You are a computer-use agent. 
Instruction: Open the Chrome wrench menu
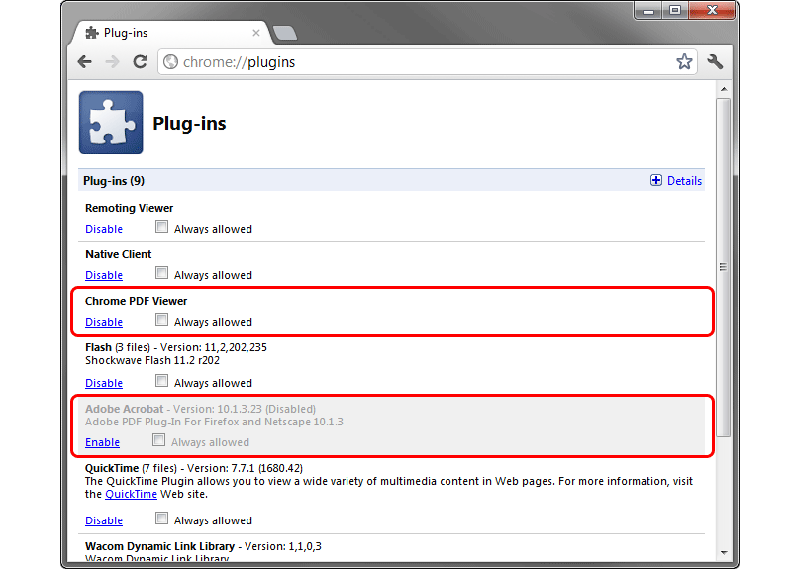click(x=715, y=62)
